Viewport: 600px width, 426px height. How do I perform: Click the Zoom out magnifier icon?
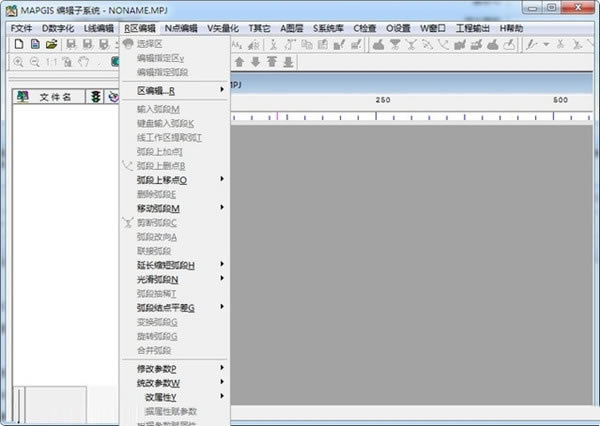coord(36,62)
